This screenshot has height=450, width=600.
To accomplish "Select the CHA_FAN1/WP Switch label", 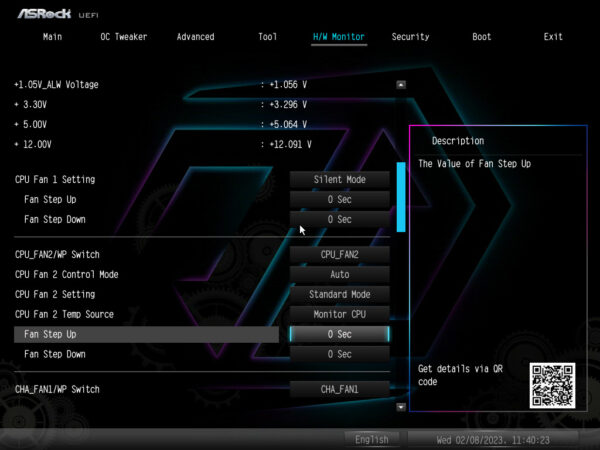I will click(x=57, y=389).
